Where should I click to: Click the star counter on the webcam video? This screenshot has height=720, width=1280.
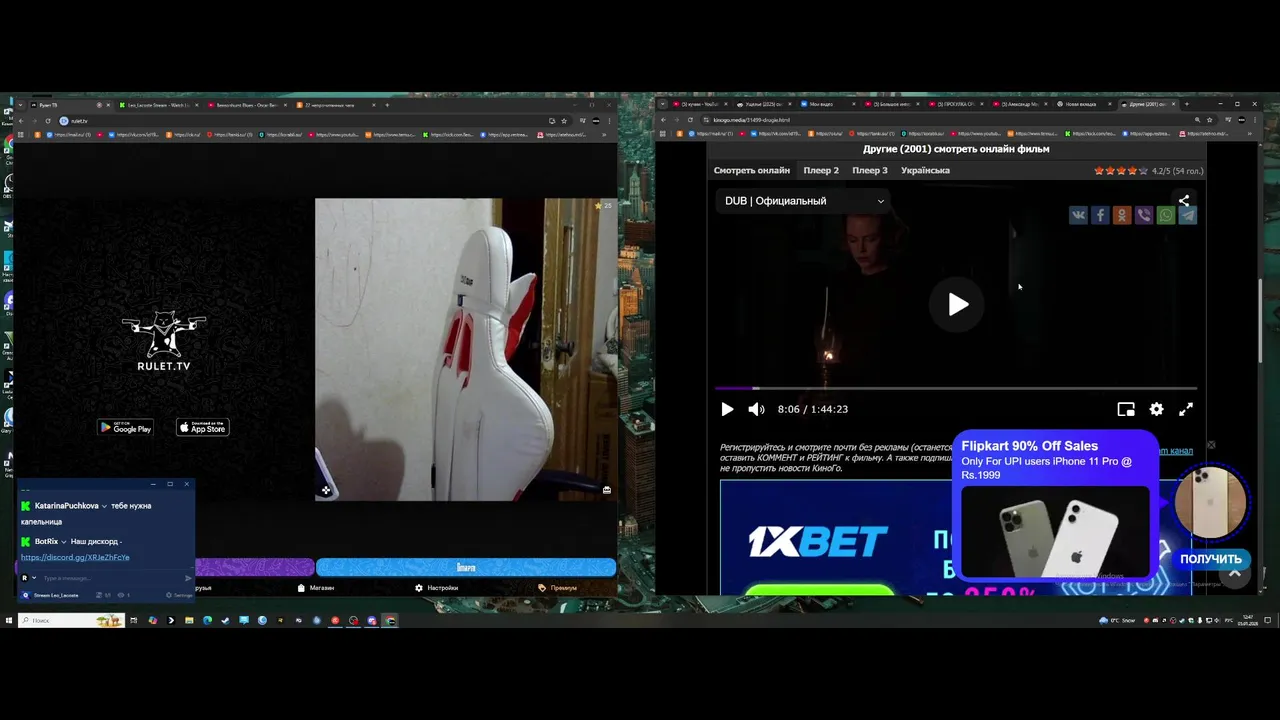pyautogui.click(x=603, y=206)
